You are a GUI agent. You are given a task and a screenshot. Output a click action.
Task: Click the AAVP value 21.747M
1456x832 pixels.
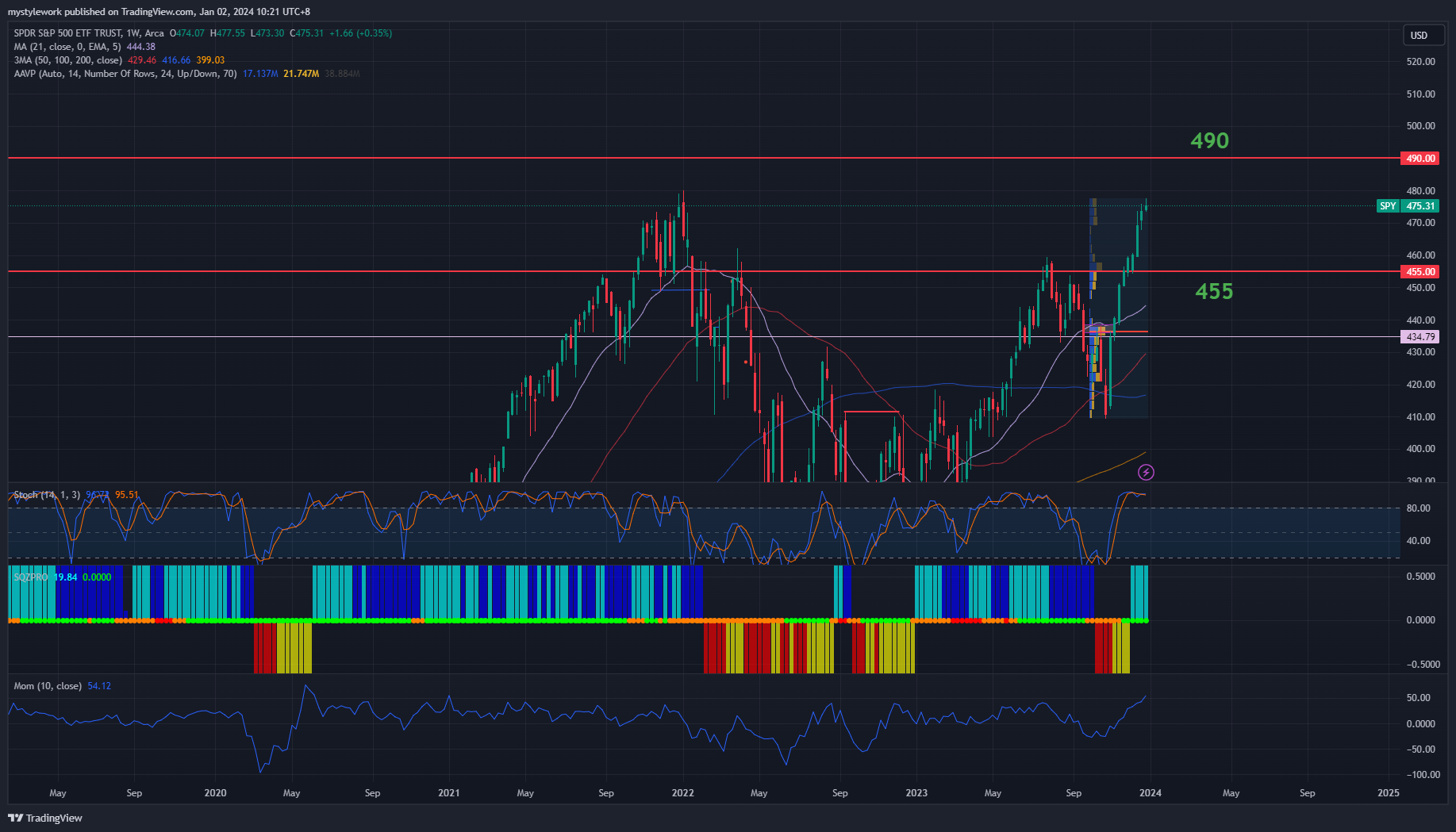point(302,74)
